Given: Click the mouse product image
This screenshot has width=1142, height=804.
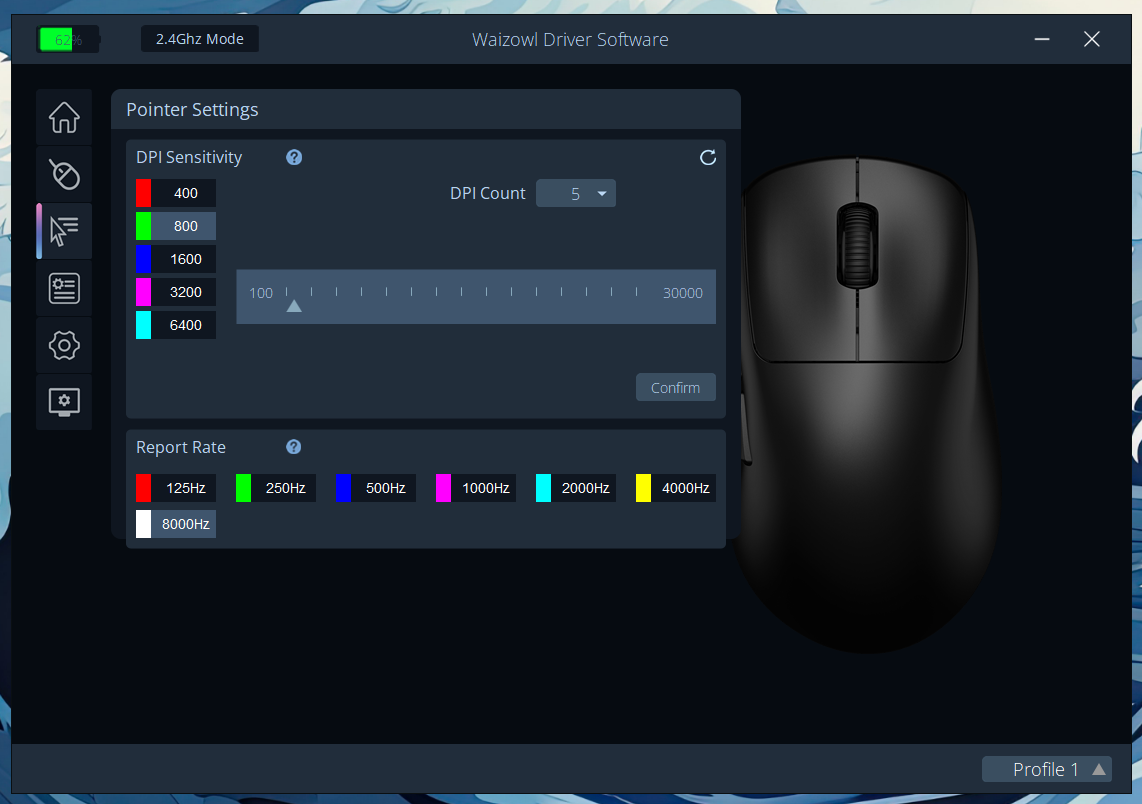Looking at the screenshot, I should [x=867, y=404].
